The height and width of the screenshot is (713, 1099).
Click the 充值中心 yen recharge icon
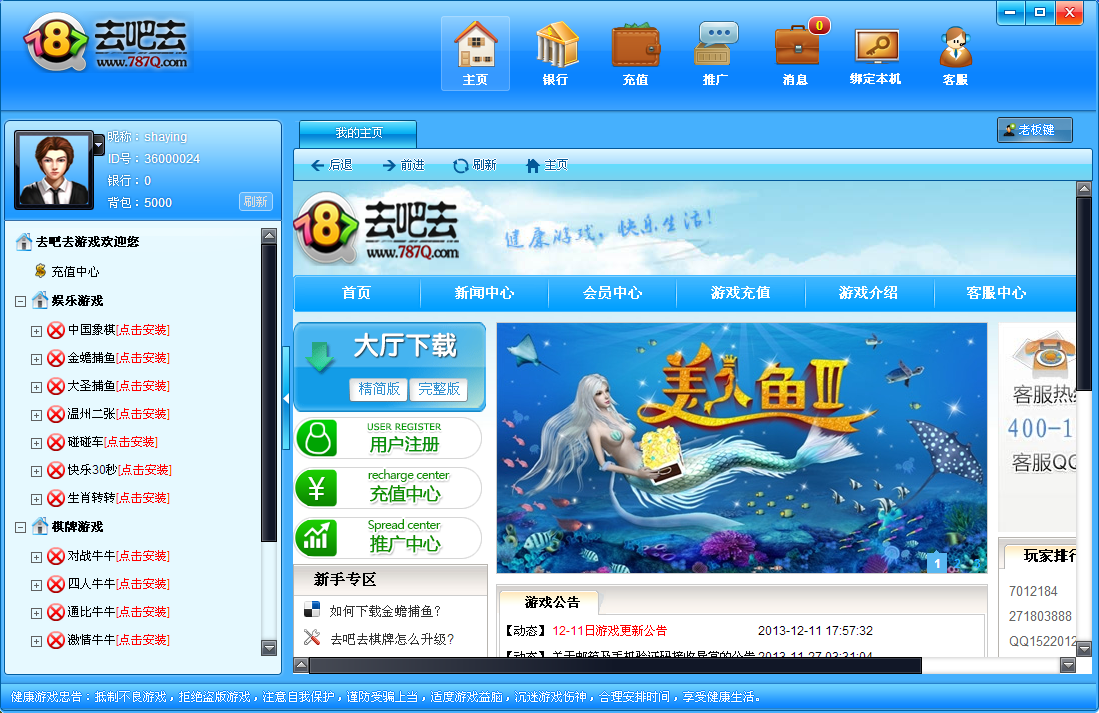coord(317,488)
